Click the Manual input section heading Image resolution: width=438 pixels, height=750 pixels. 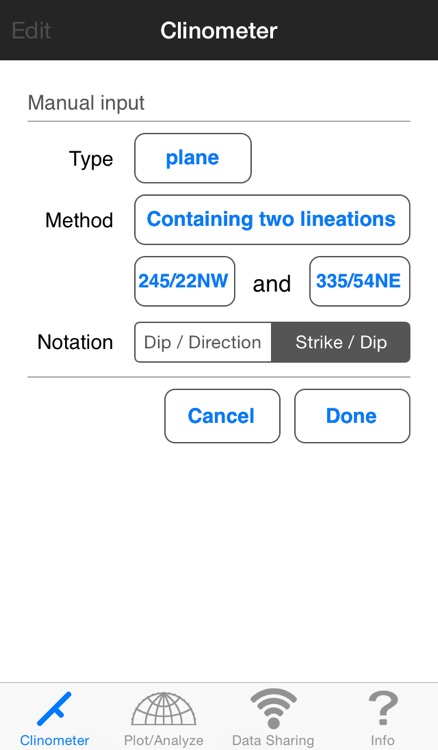[86, 103]
